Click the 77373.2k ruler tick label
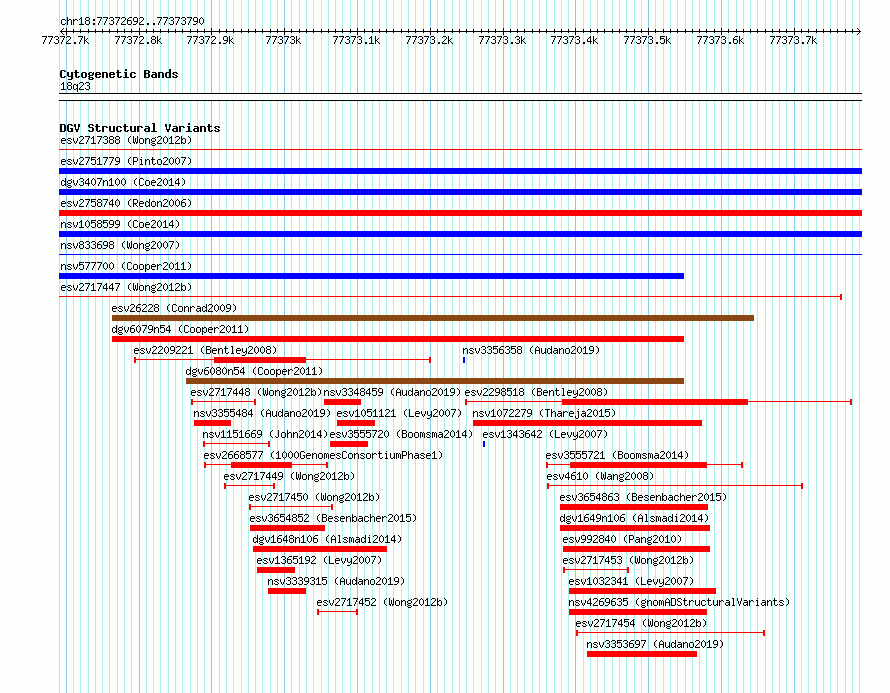 (x=429, y=40)
